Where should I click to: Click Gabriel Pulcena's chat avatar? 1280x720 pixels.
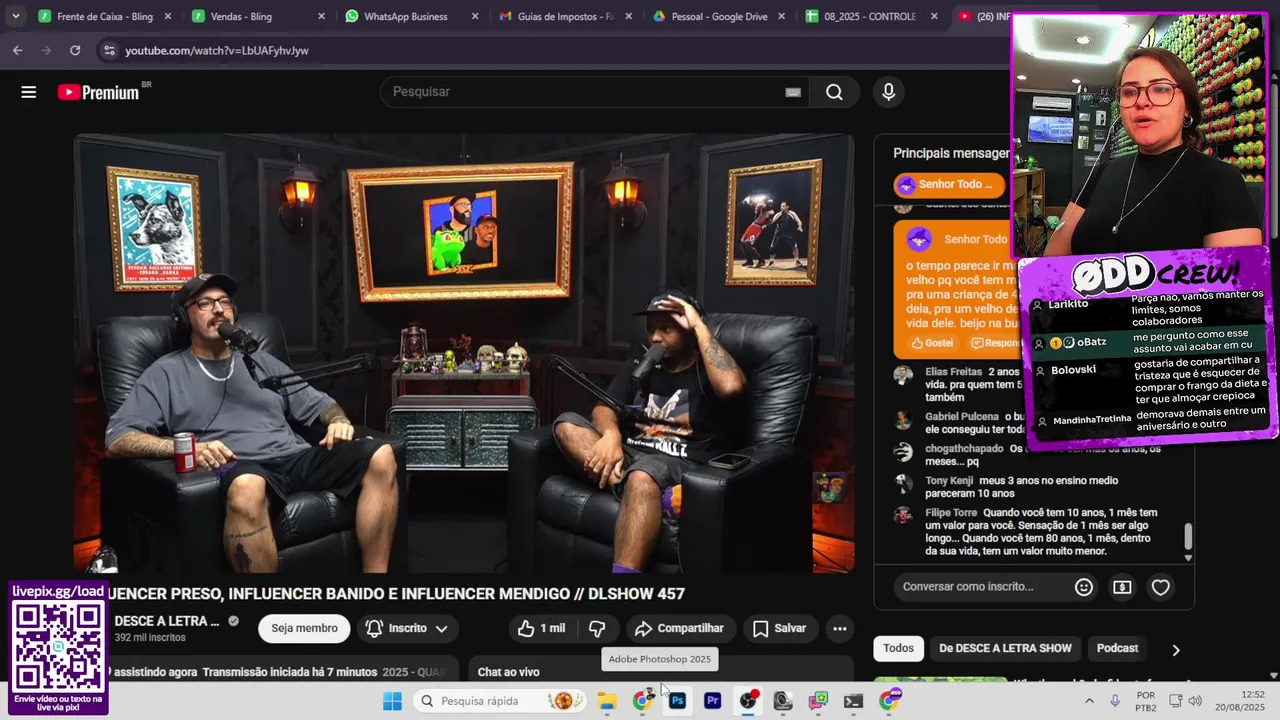(903, 420)
